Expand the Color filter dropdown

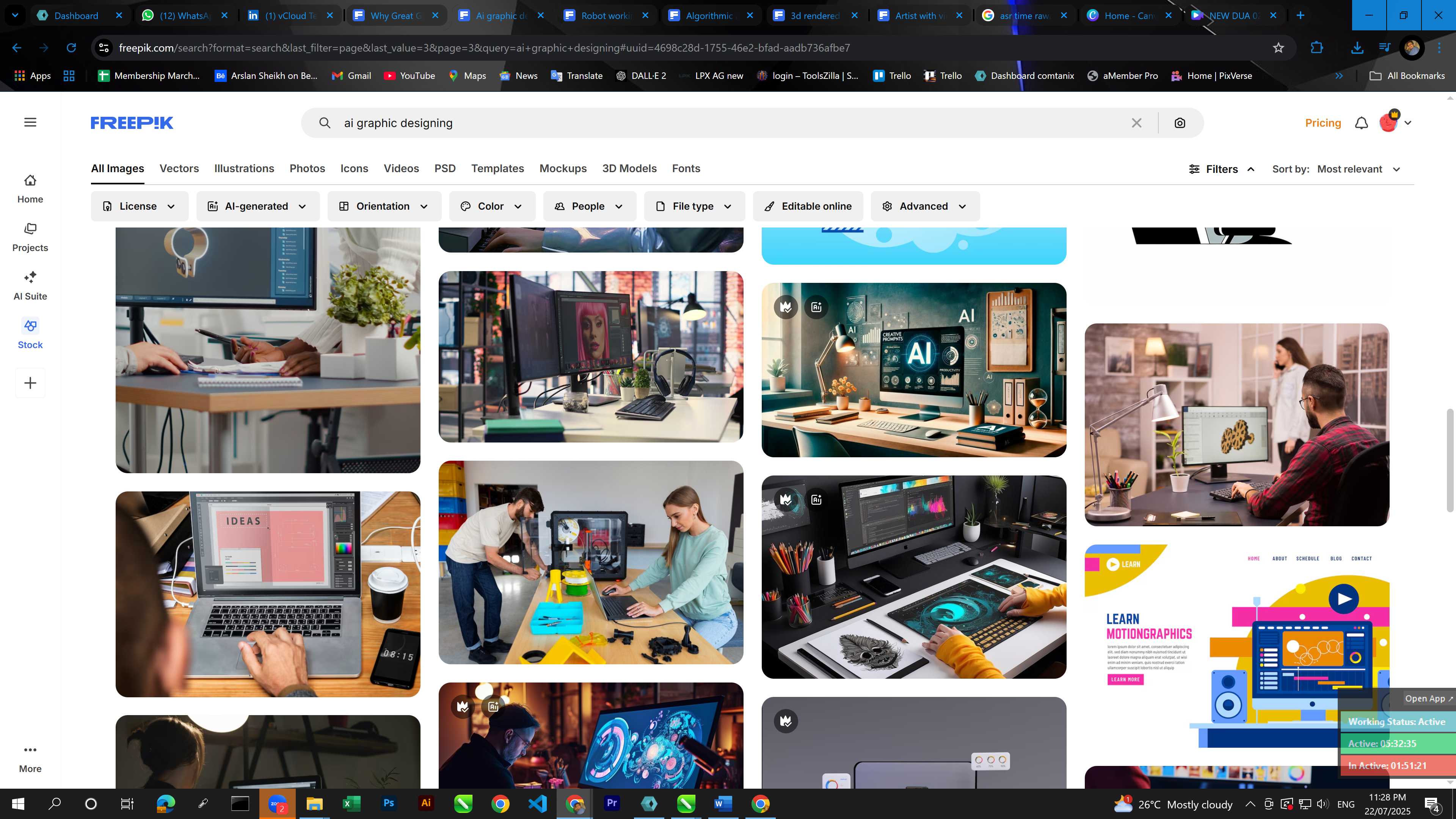[492, 206]
